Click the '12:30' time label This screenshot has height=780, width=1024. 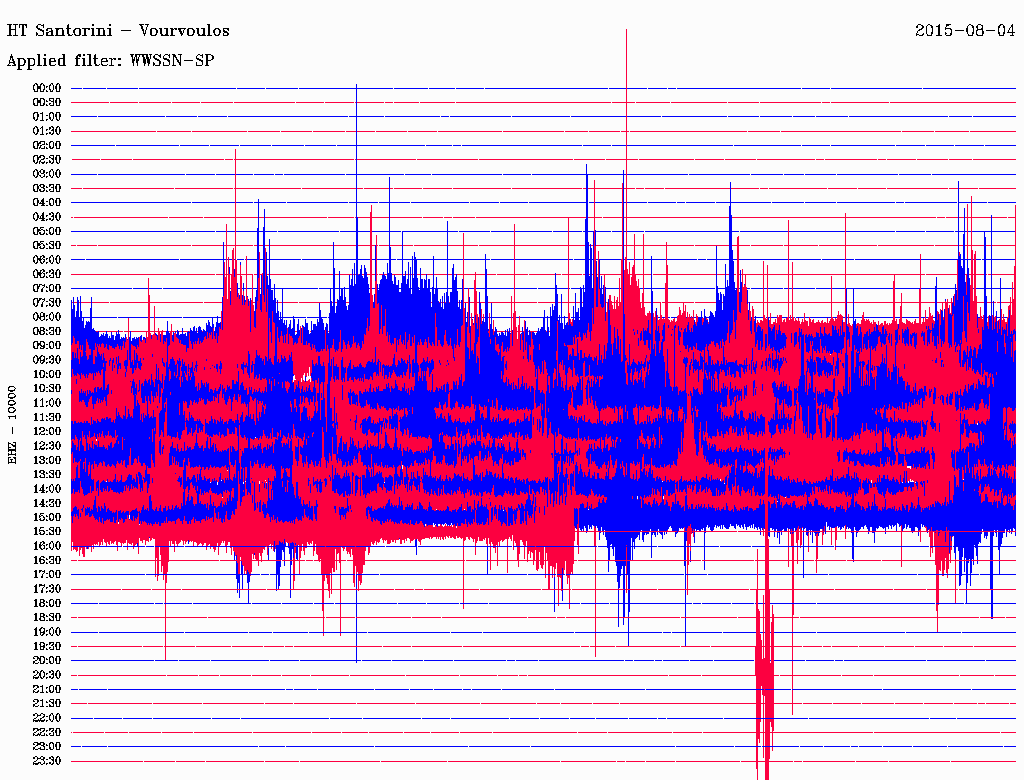(47, 446)
